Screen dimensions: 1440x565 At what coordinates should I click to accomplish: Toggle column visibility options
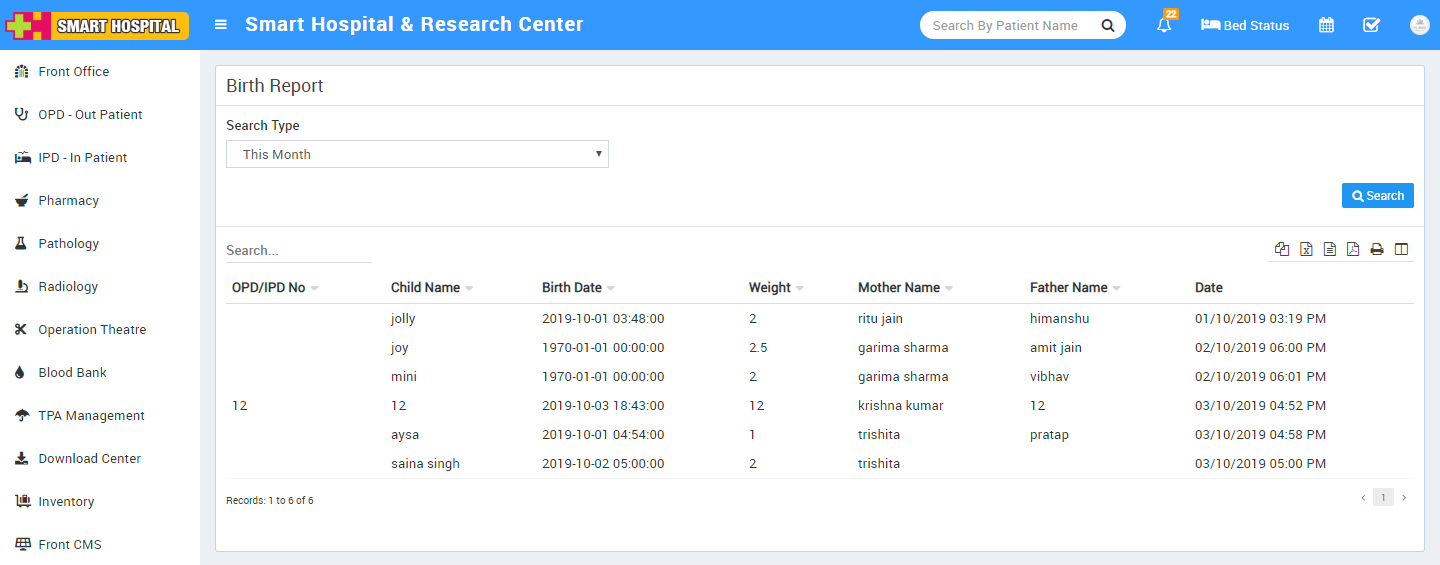point(1401,249)
